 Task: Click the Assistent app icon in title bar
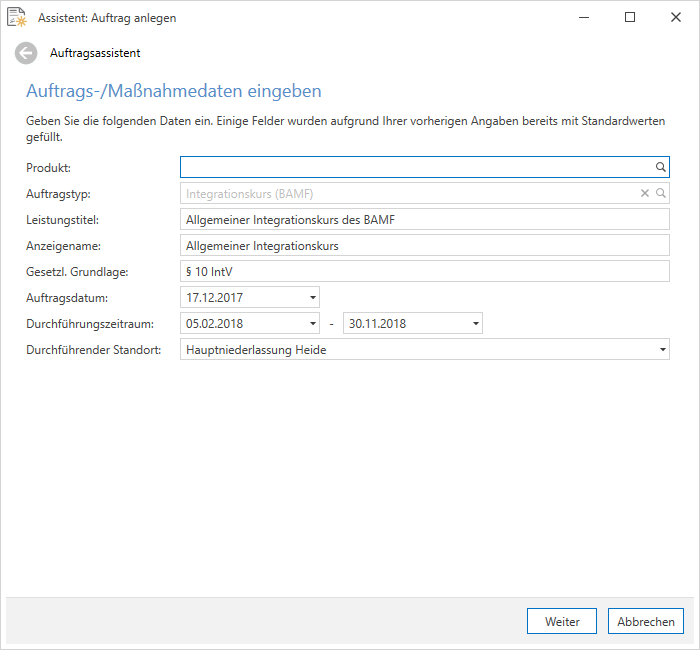pos(17,17)
